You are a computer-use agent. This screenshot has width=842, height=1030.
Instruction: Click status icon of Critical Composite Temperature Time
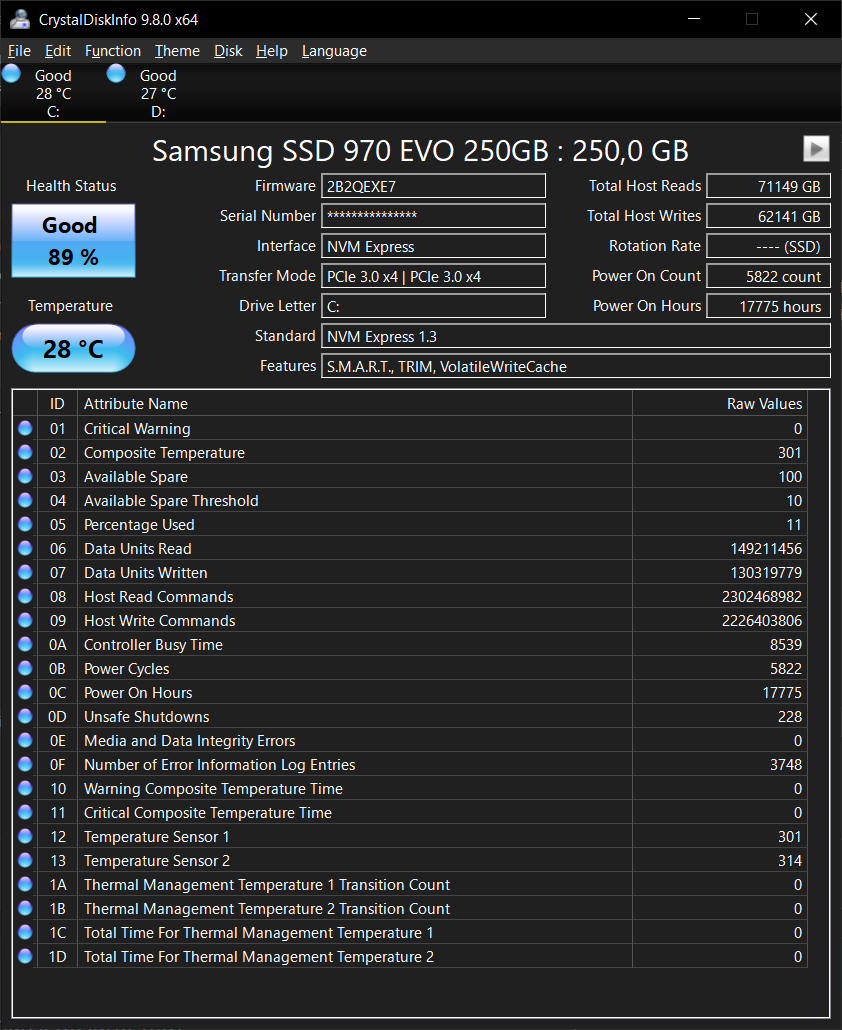pos(25,812)
